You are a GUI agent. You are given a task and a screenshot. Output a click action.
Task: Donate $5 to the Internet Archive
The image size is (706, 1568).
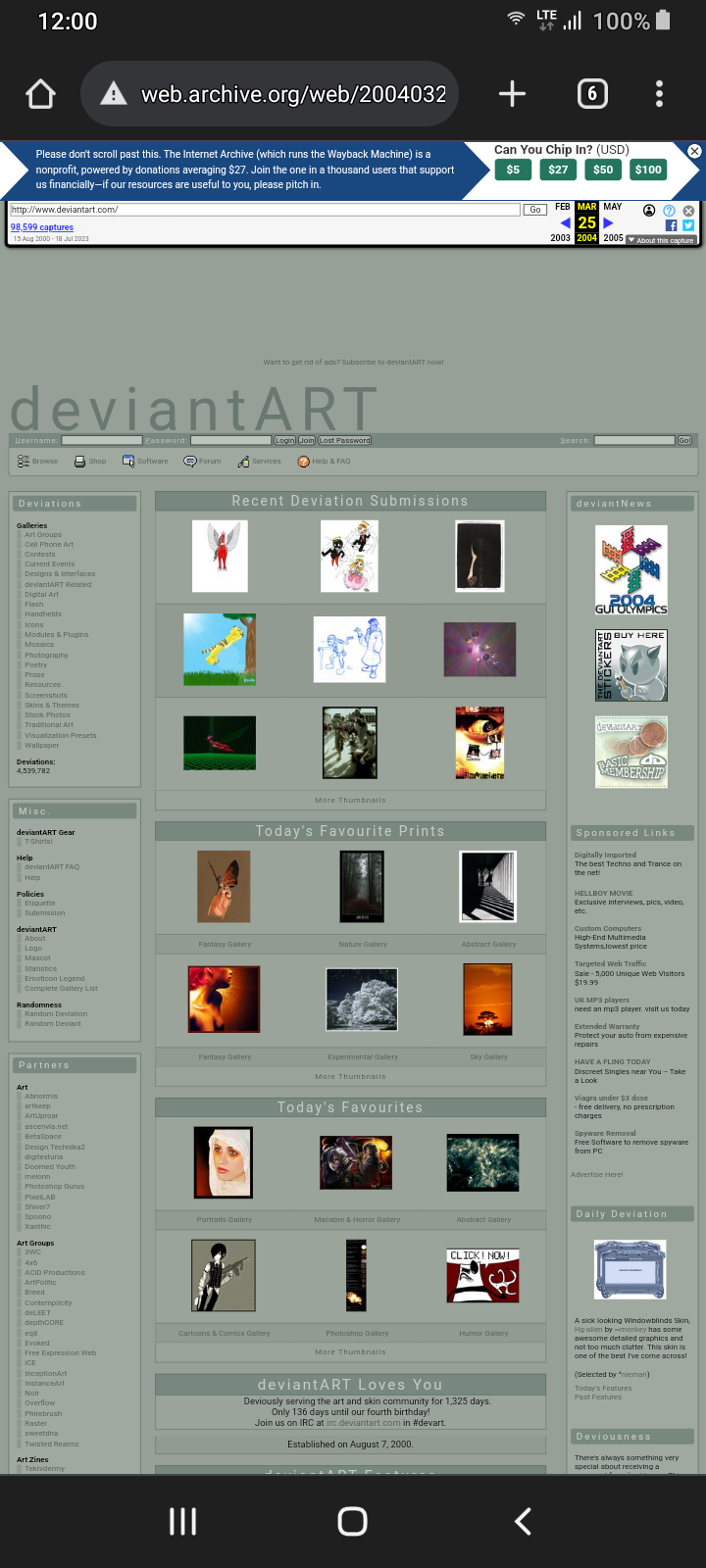point(513,170)
